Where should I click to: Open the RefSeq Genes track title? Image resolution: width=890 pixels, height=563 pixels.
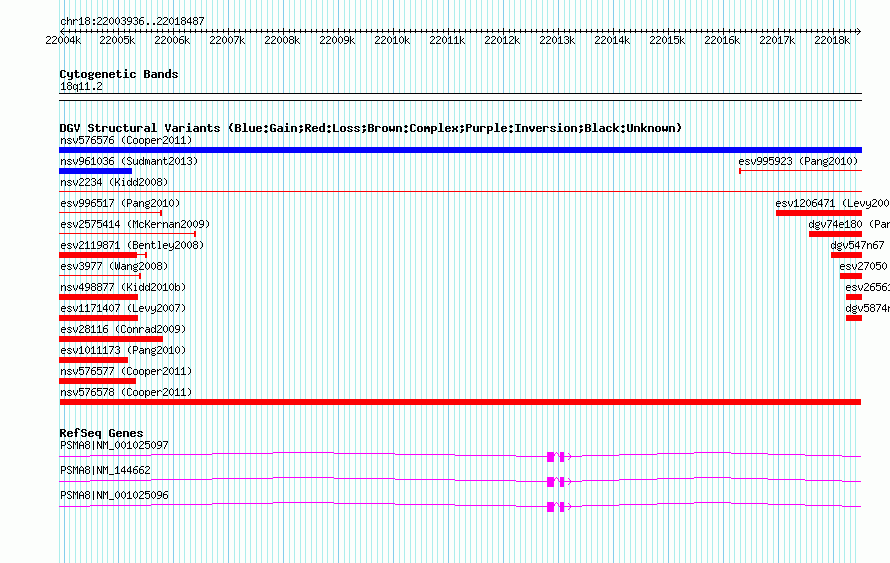[x=101, y=433]
